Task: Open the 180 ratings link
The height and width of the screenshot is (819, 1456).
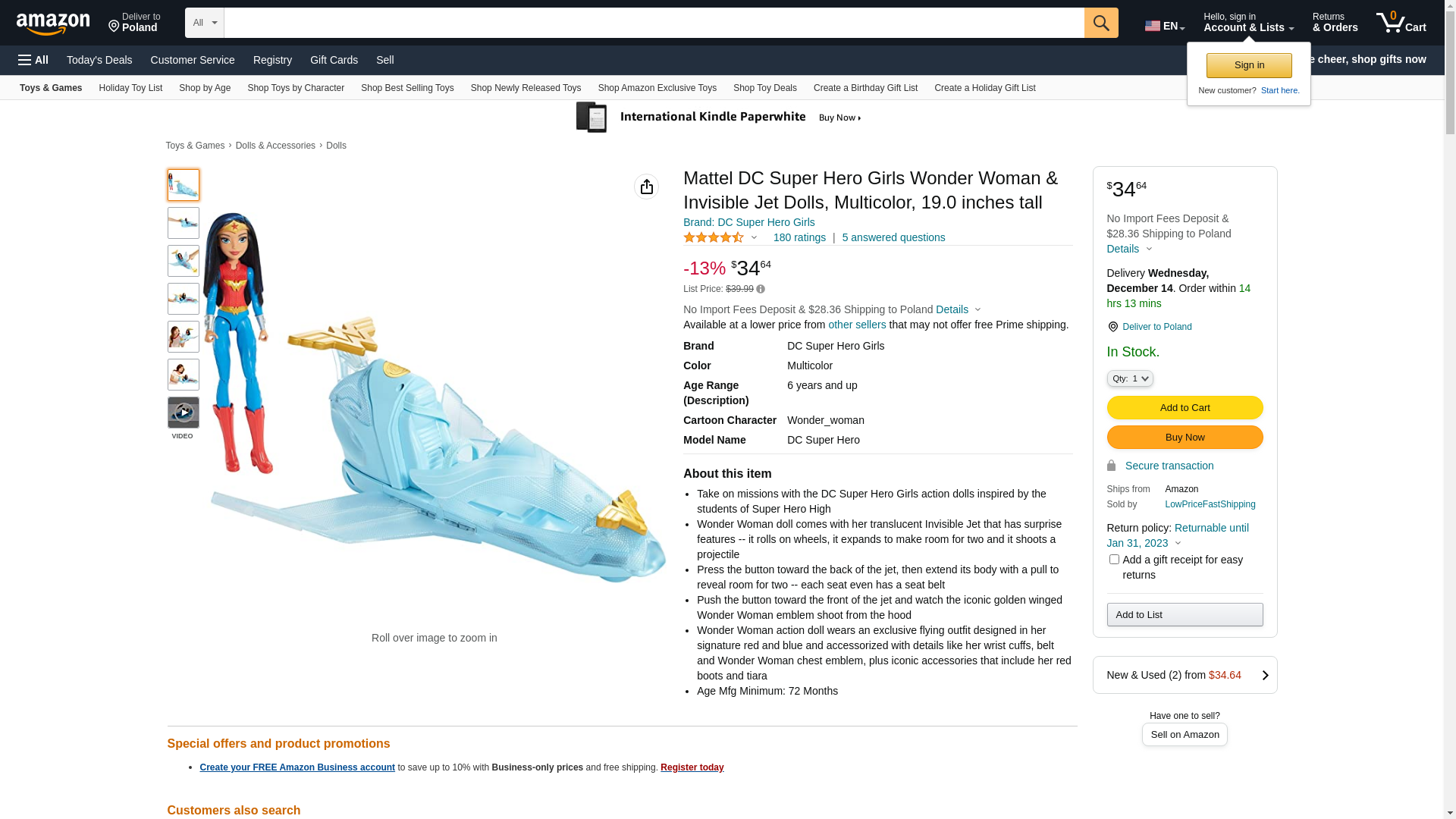Action: [x=799, y=237]
